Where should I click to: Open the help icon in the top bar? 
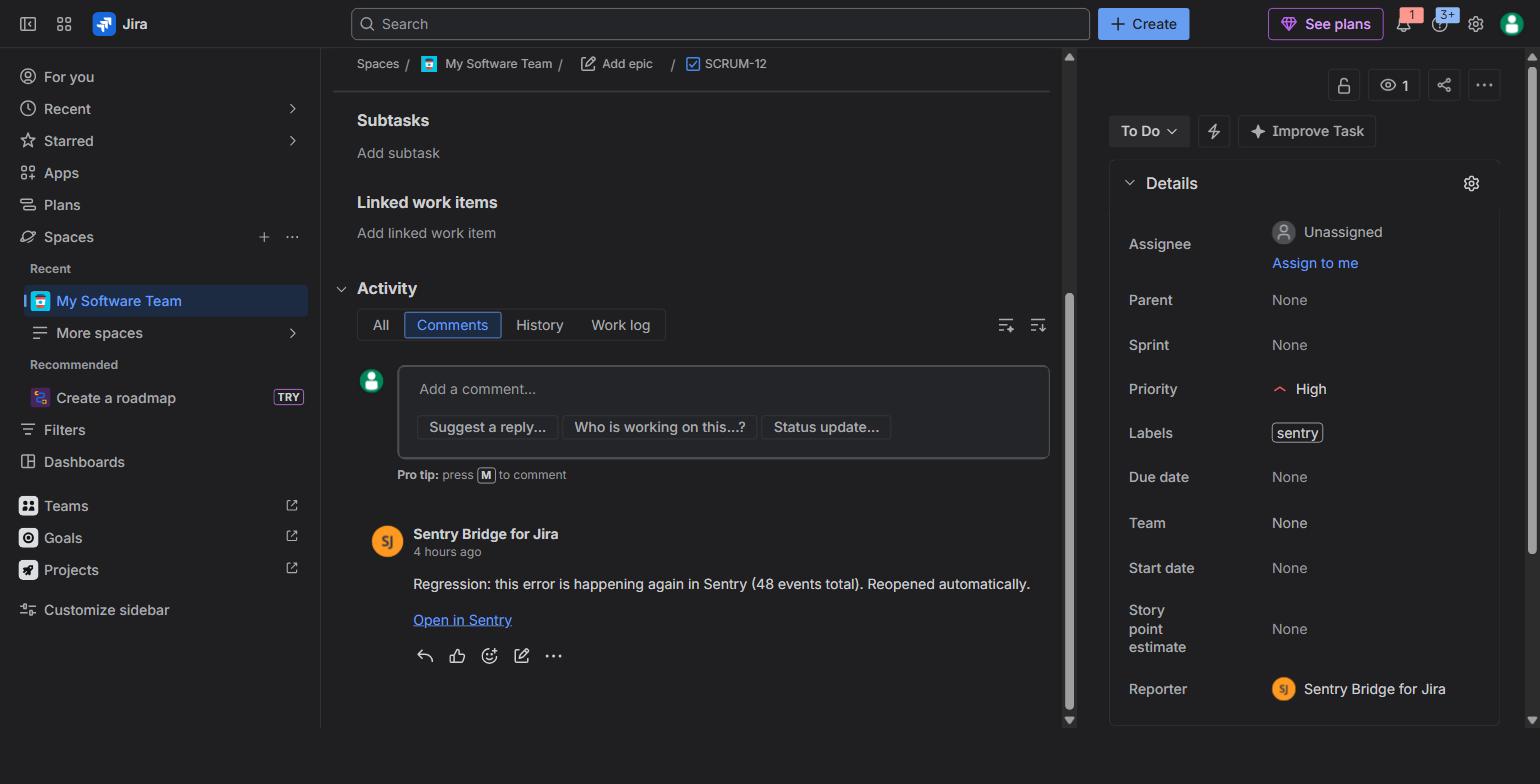point(1440,24)
